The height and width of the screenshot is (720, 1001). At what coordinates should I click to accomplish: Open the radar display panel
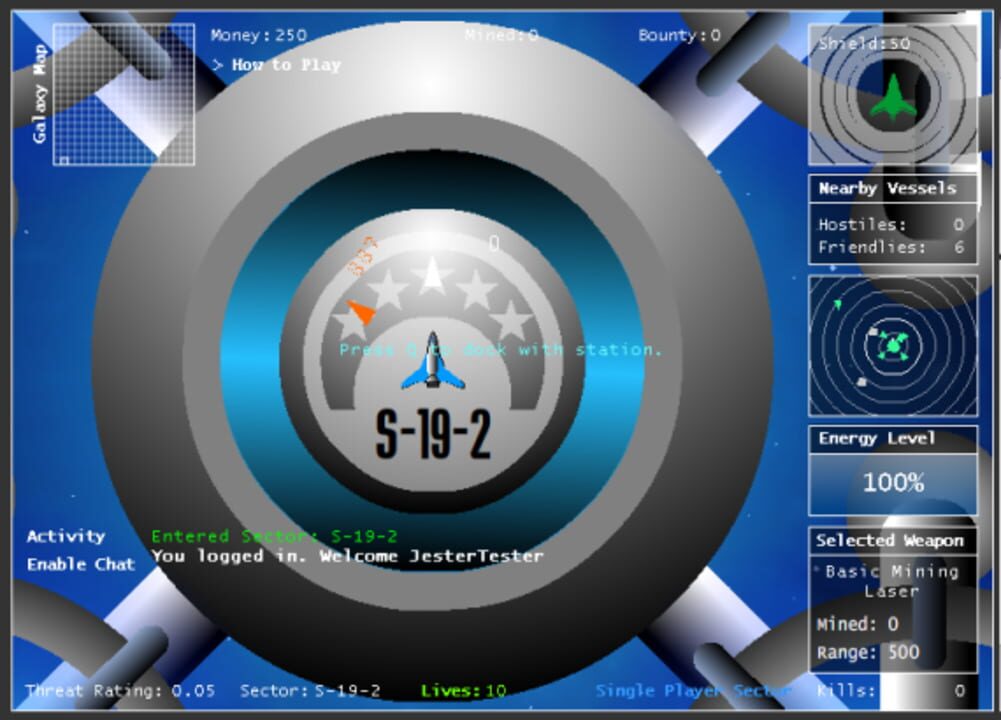[x=891, y=345]
